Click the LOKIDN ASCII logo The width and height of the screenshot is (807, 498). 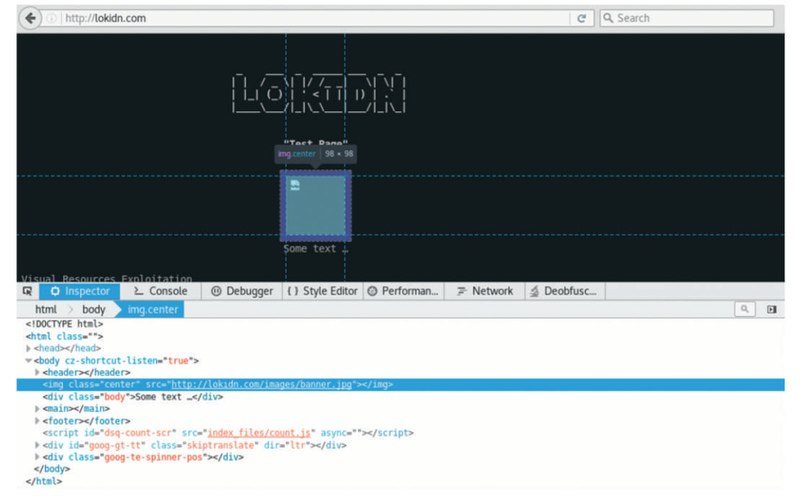point(319,94)
